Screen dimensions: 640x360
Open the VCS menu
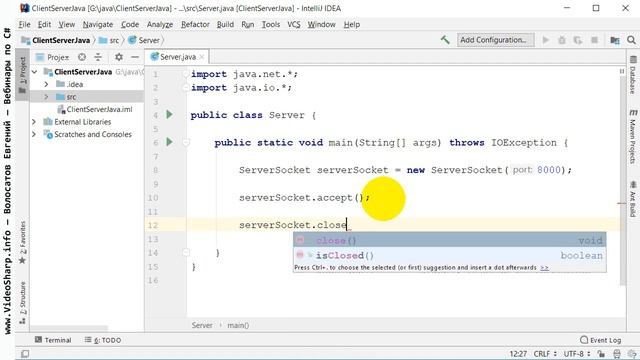tap(293, 24)
